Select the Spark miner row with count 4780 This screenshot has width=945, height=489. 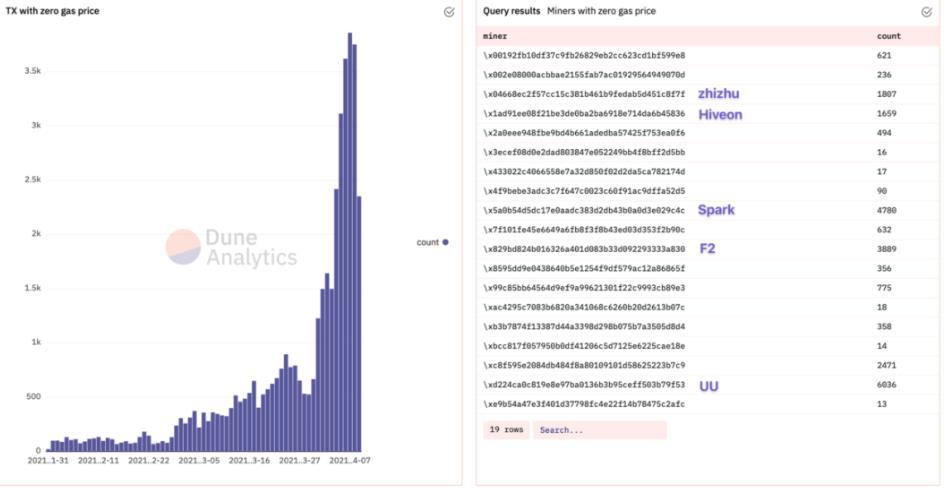pos(584,211)
